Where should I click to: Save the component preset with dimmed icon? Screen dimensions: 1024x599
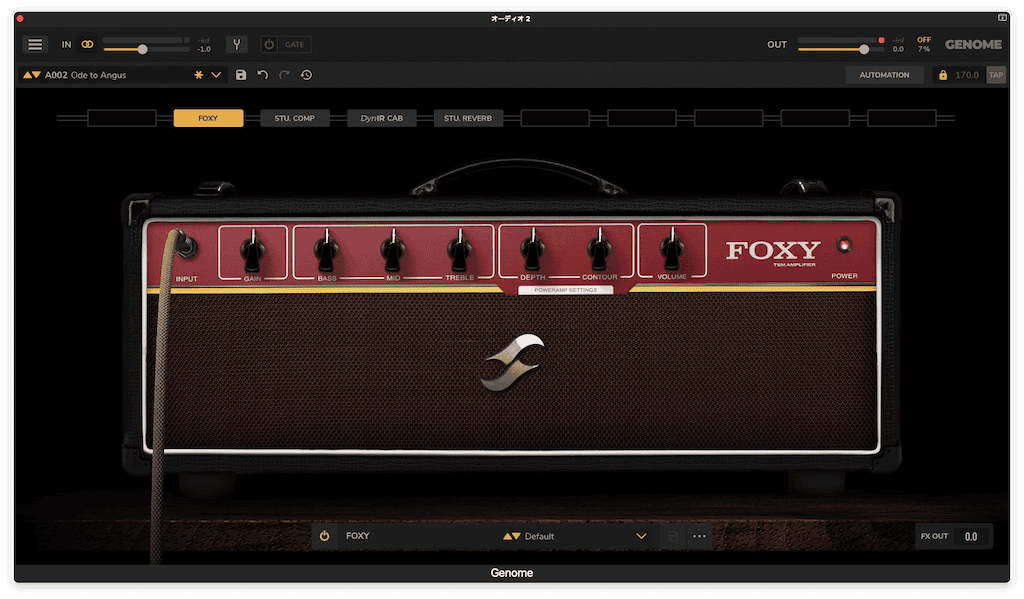tap(673, 536)
